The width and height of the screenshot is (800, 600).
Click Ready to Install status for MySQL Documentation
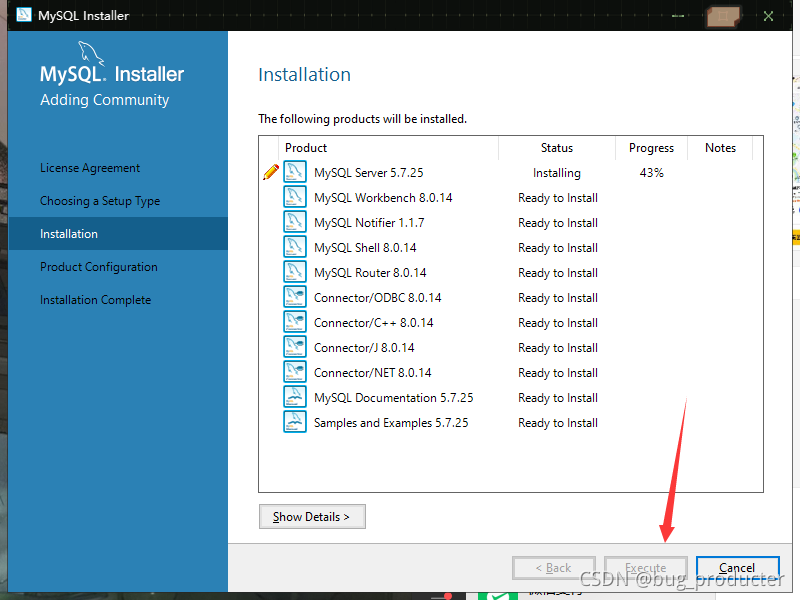[x=558, y=398]
